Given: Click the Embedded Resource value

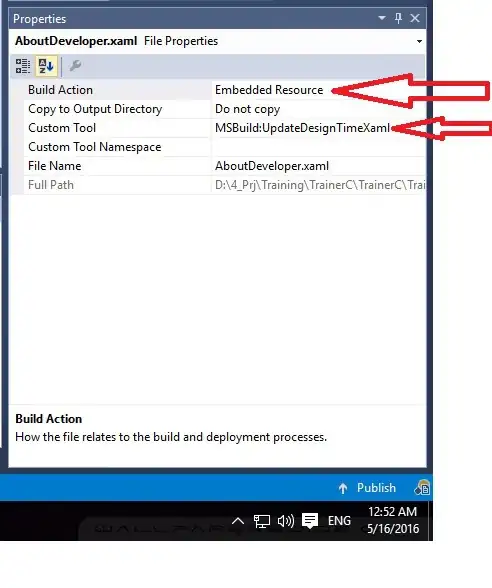Looking at the screenshot, I should coord(269,90).
